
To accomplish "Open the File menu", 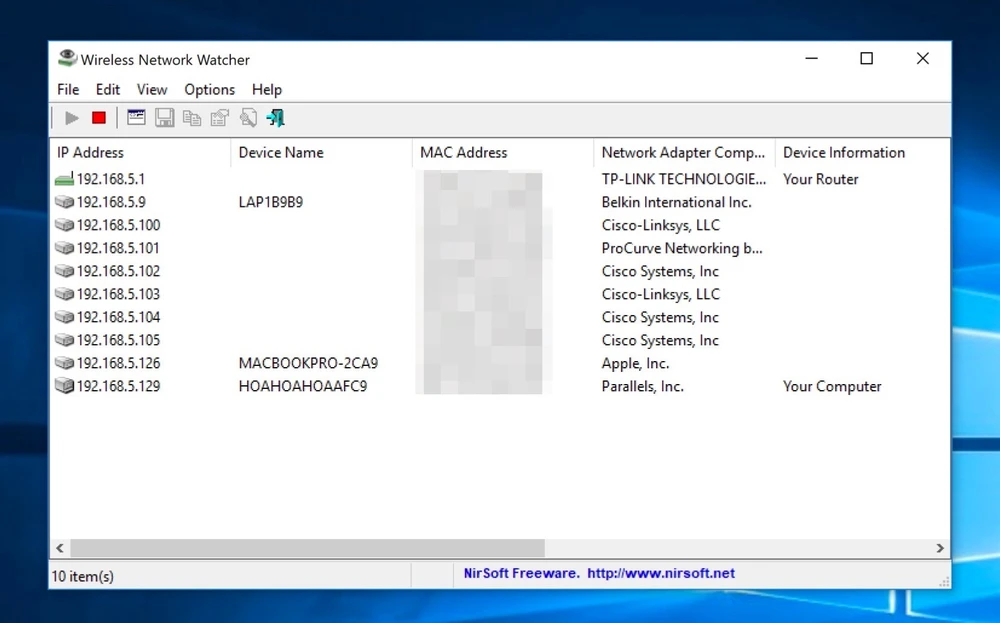I will [68, 90].
